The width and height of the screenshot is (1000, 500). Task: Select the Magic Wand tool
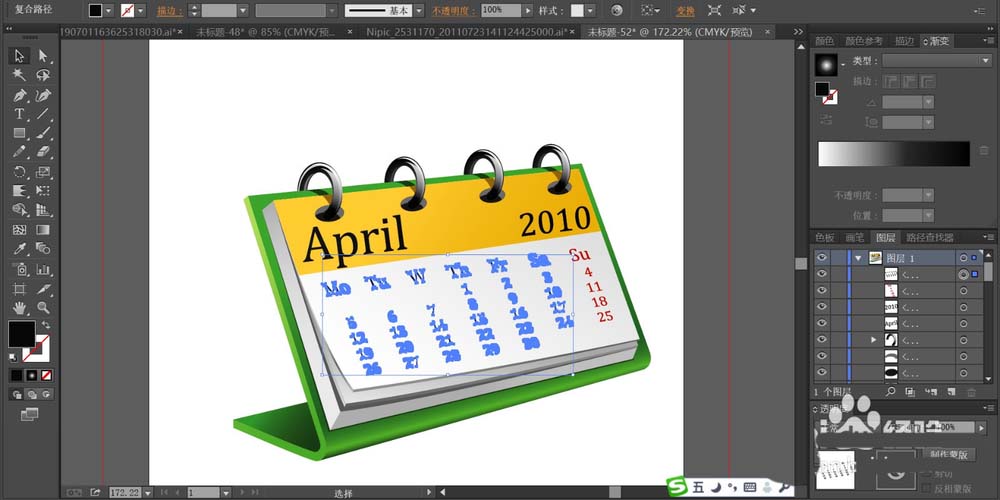coord(19,75)
